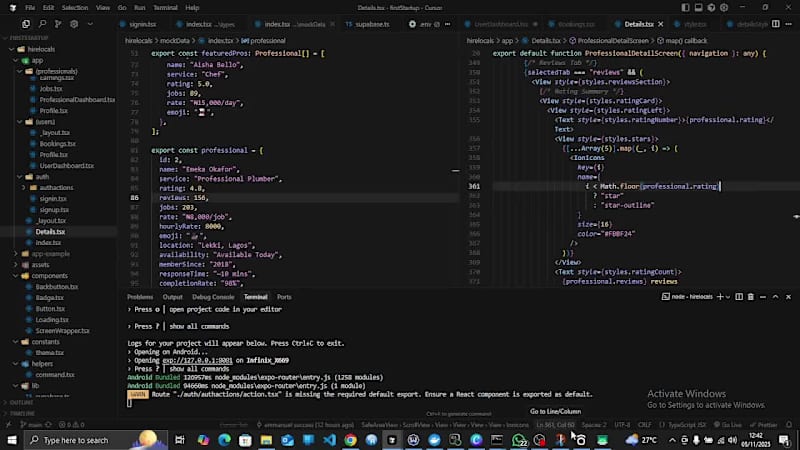Add a new terminal with plus icon

point(720,296)
